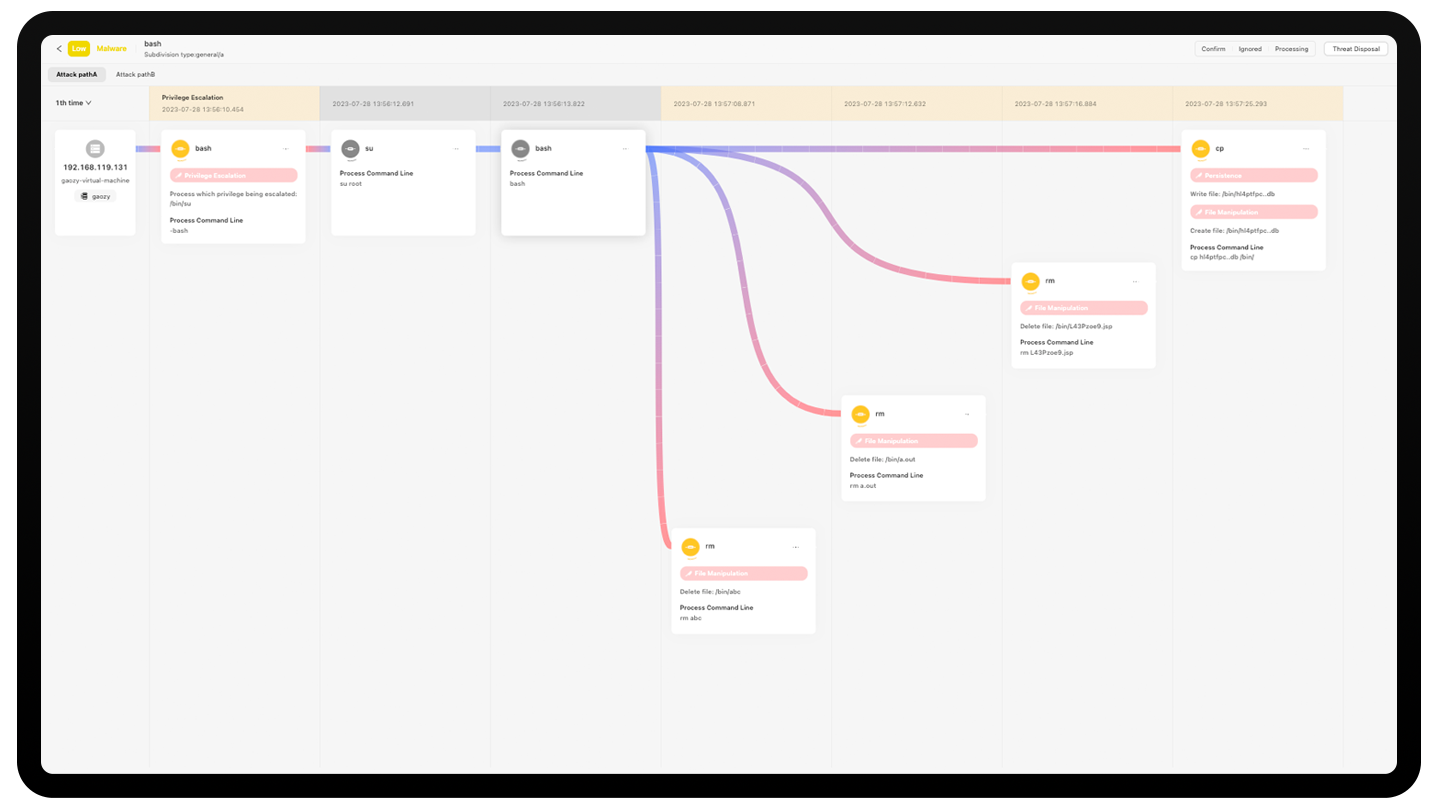
Task: Mark the alert as Ignored
Action: [x=1250, y=49]
